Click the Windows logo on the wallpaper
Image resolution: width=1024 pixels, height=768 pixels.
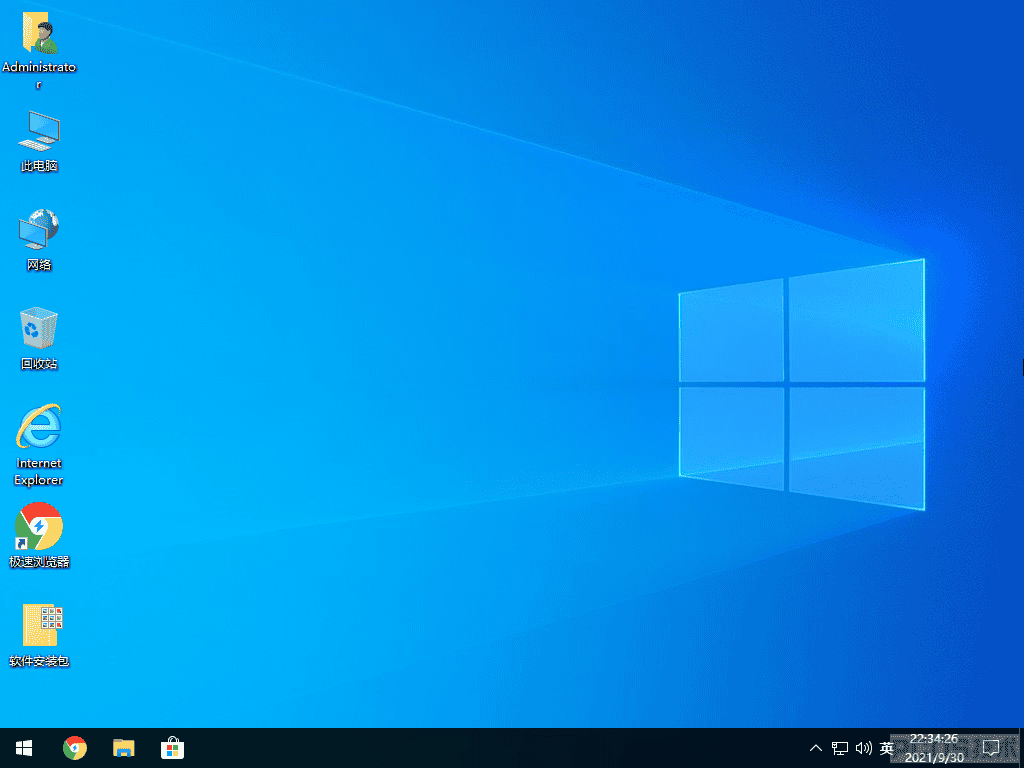pyautogui.click(x=802, y=385)
